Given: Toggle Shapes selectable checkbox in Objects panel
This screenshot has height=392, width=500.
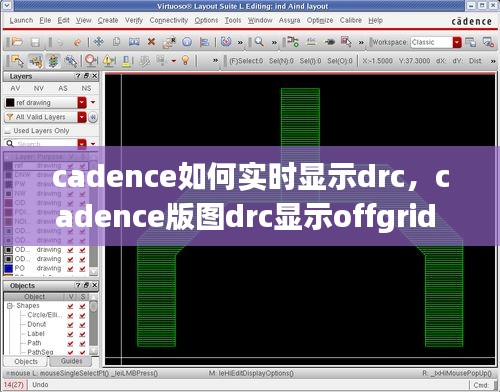Looking at the screenshot, I should [82, 306].
